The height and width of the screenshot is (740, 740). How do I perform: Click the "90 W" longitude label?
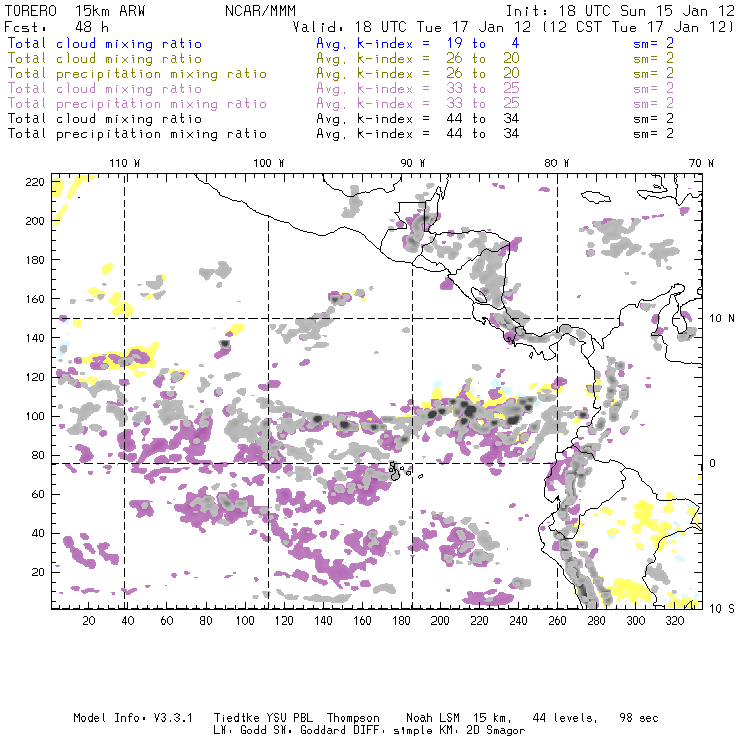tap(413, 163)
